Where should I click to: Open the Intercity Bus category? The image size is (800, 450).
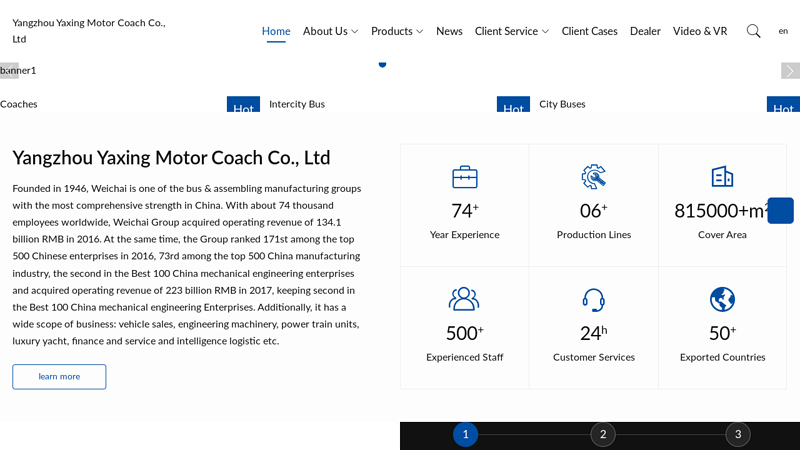[297, 104]
